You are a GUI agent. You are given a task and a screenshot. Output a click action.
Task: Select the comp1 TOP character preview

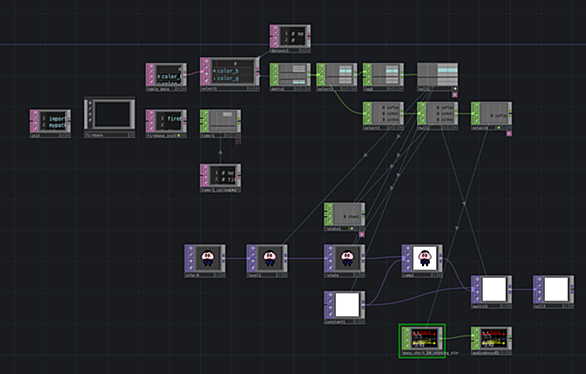[x=424, y=258]
